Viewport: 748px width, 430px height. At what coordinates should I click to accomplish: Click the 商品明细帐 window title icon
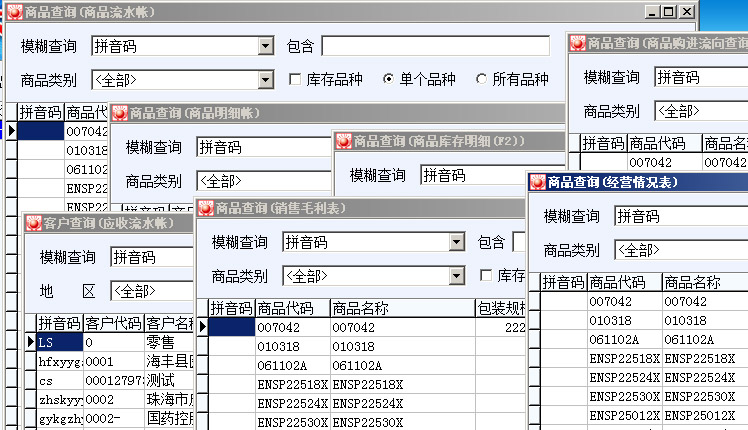tap(119, 113)
